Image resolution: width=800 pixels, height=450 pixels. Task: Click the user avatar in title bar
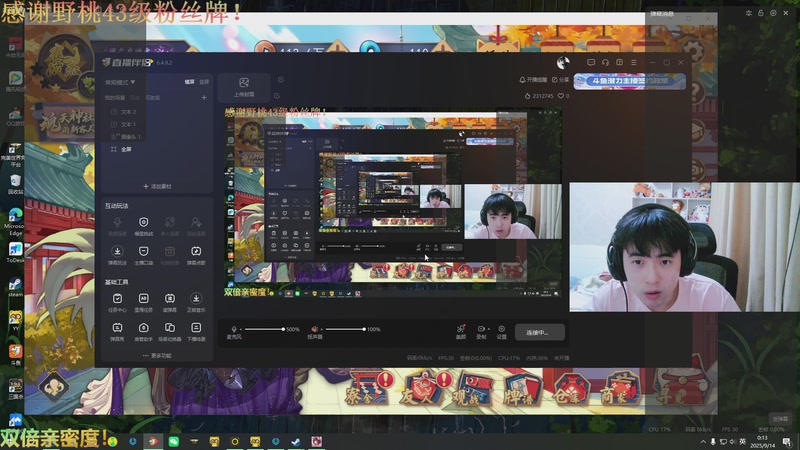563,62
